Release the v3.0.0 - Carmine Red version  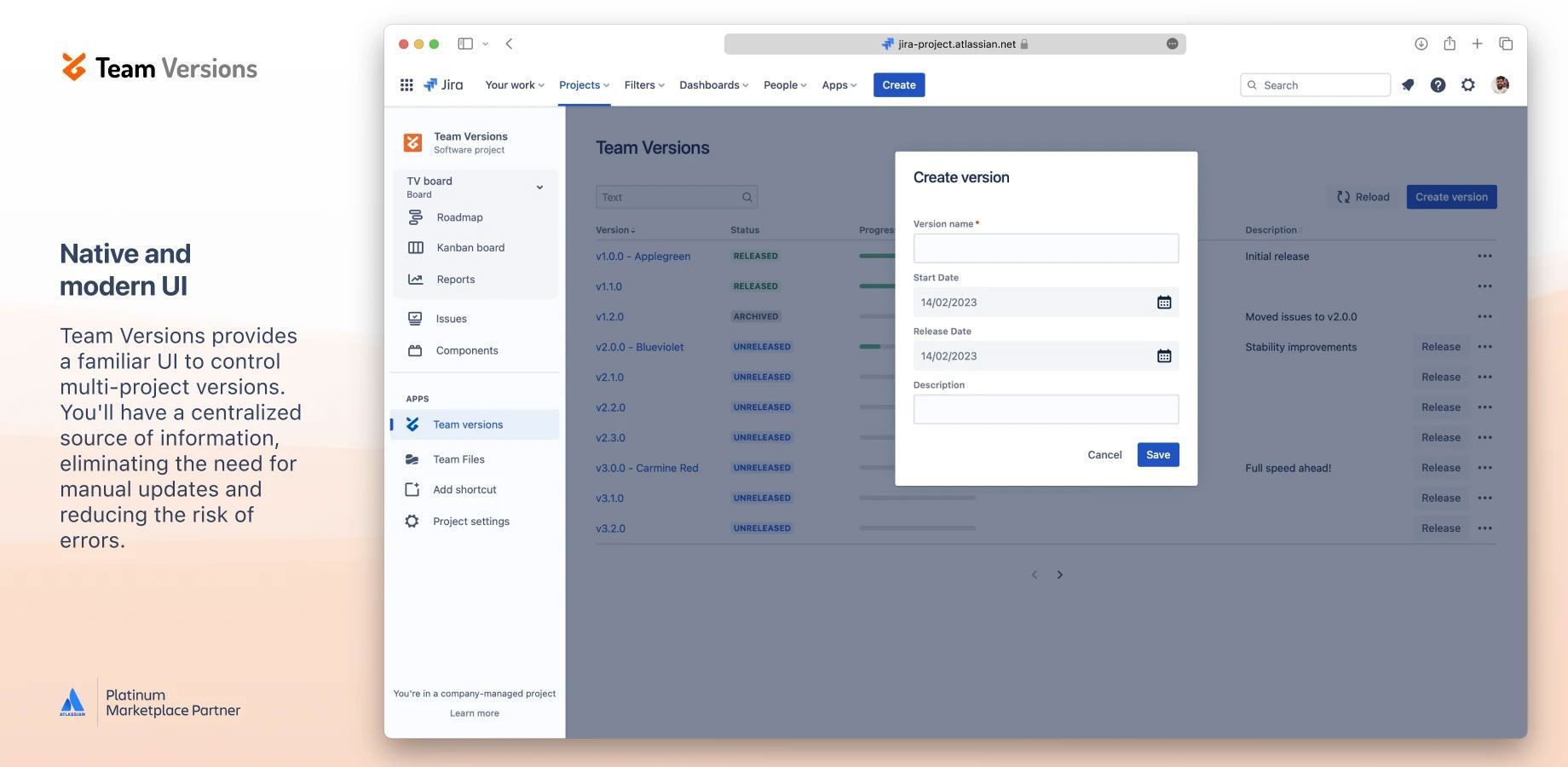coord(1440,468)
